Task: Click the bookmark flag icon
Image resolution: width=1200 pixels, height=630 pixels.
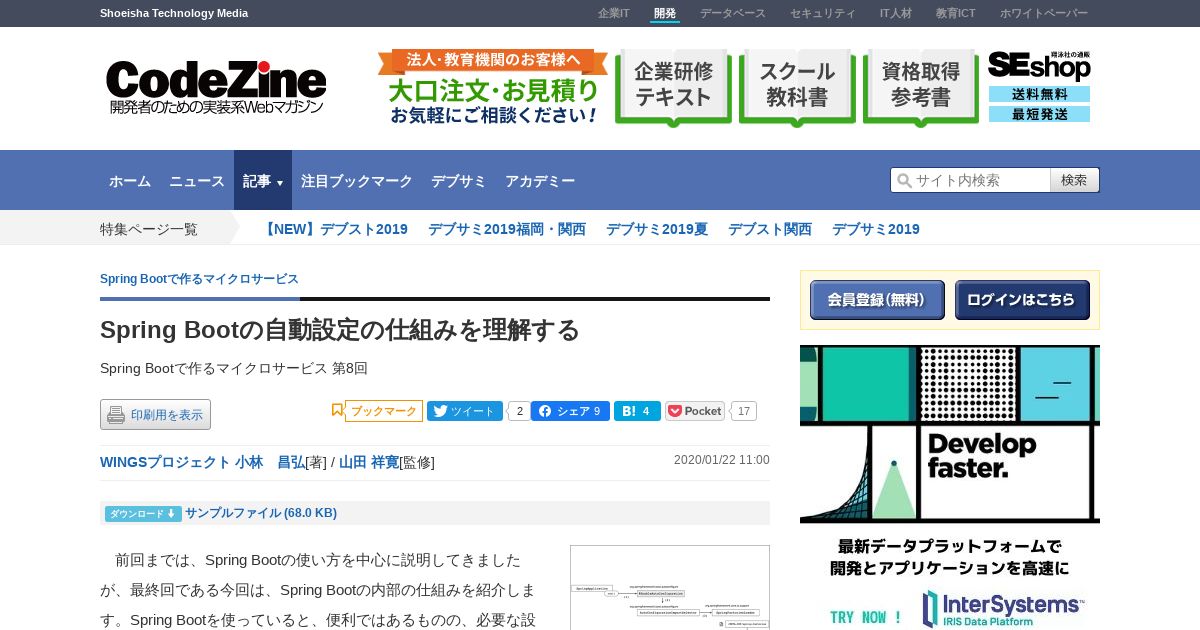Action: [337, 410]
